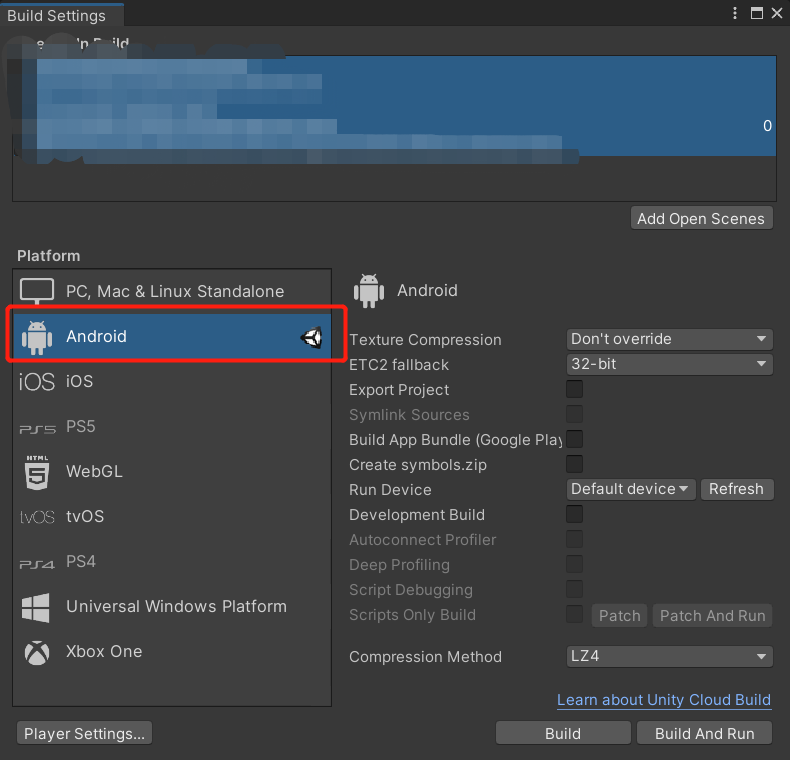Screen dimensions: 790x760
Task: Select the PS5 platform row
Action: point(172,427)
